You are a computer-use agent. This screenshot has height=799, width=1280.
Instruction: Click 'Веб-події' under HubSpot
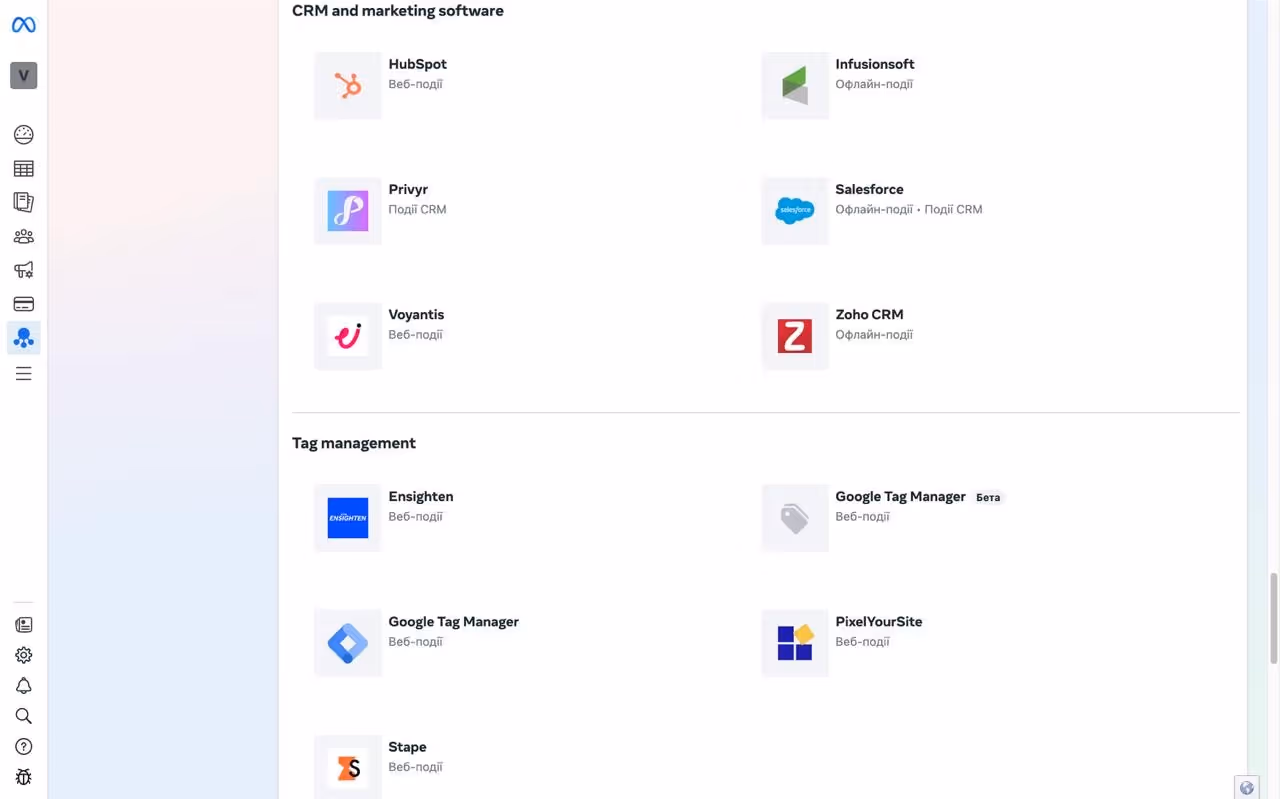pos(415,84)
